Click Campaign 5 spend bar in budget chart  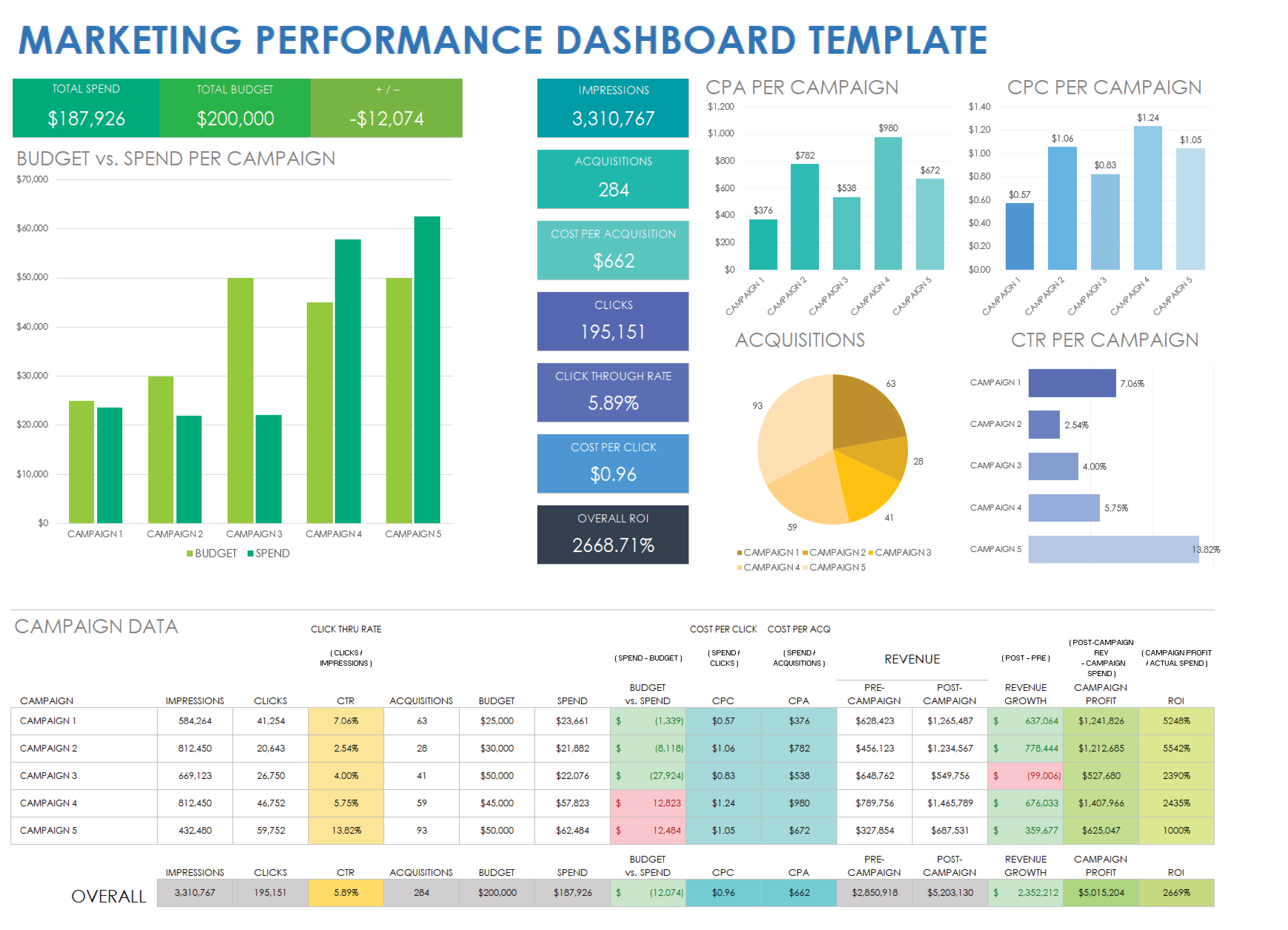tap(427, 370)
